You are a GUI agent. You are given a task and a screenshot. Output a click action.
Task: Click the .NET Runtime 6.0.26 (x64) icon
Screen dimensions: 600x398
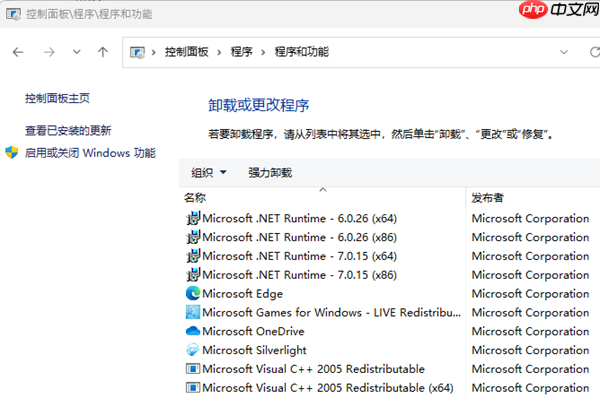[x=193, y=218]
